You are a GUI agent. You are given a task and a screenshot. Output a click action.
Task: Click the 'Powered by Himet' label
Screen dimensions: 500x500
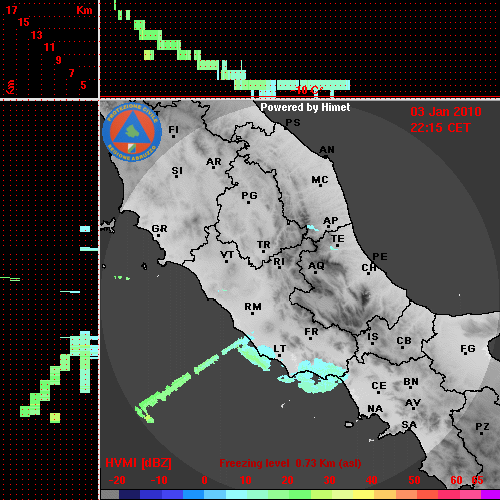[305, 107]
